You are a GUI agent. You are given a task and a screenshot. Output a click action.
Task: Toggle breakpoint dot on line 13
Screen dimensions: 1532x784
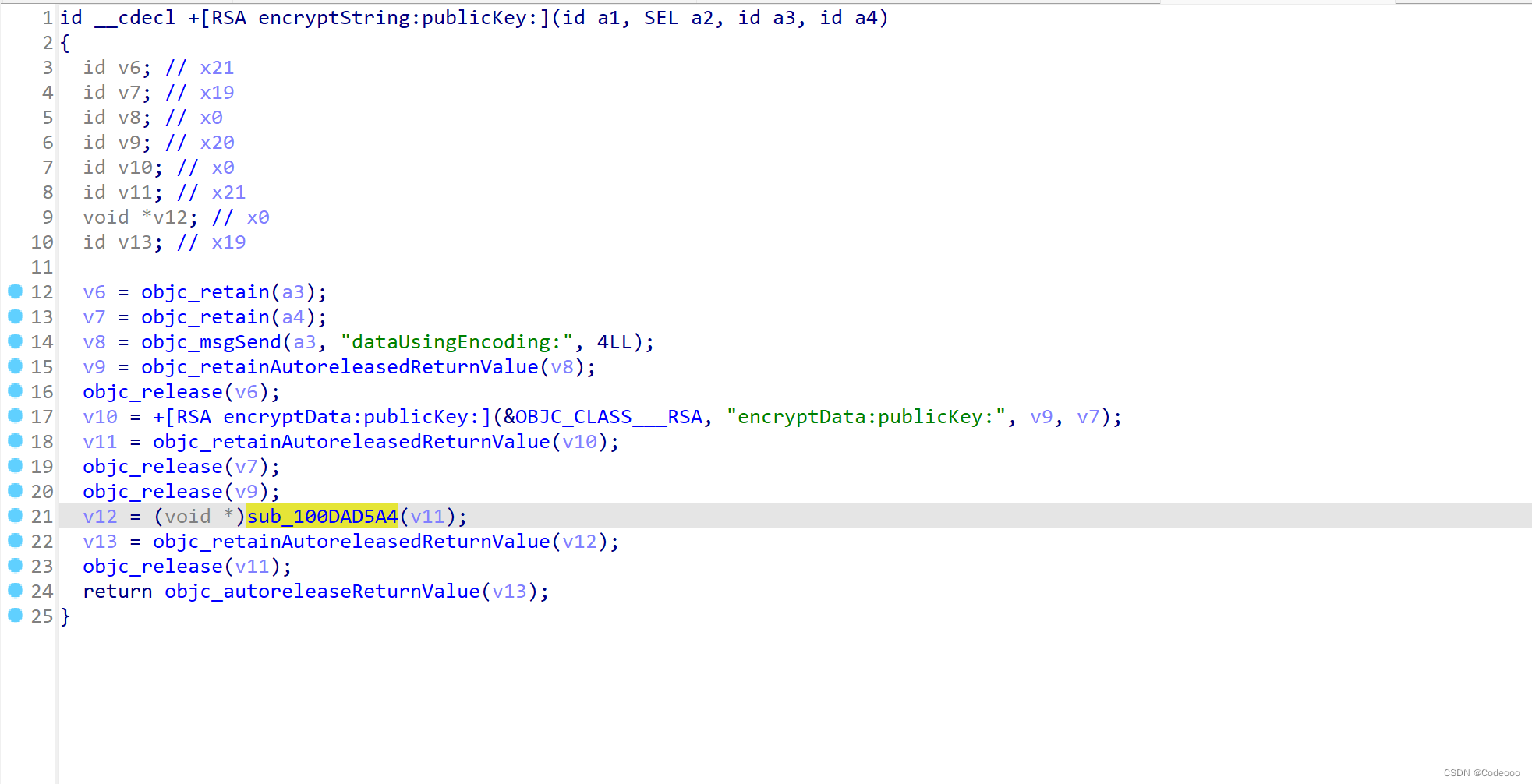16,316
